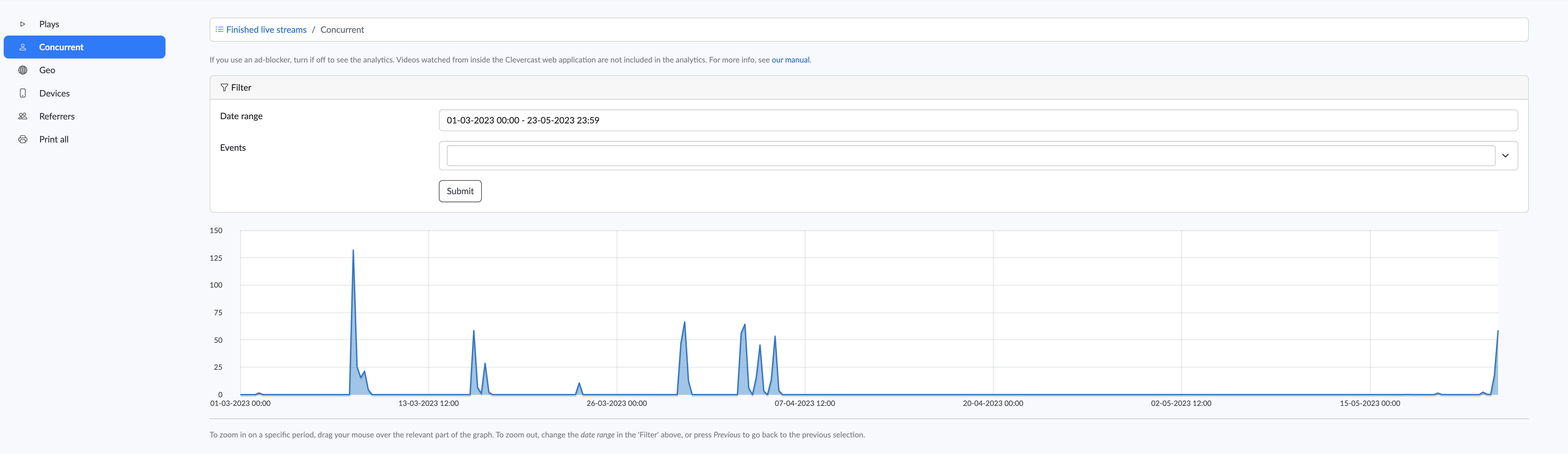1568x454 pixels.
Task: Click the Filter panel header
Action: point(869,88)
